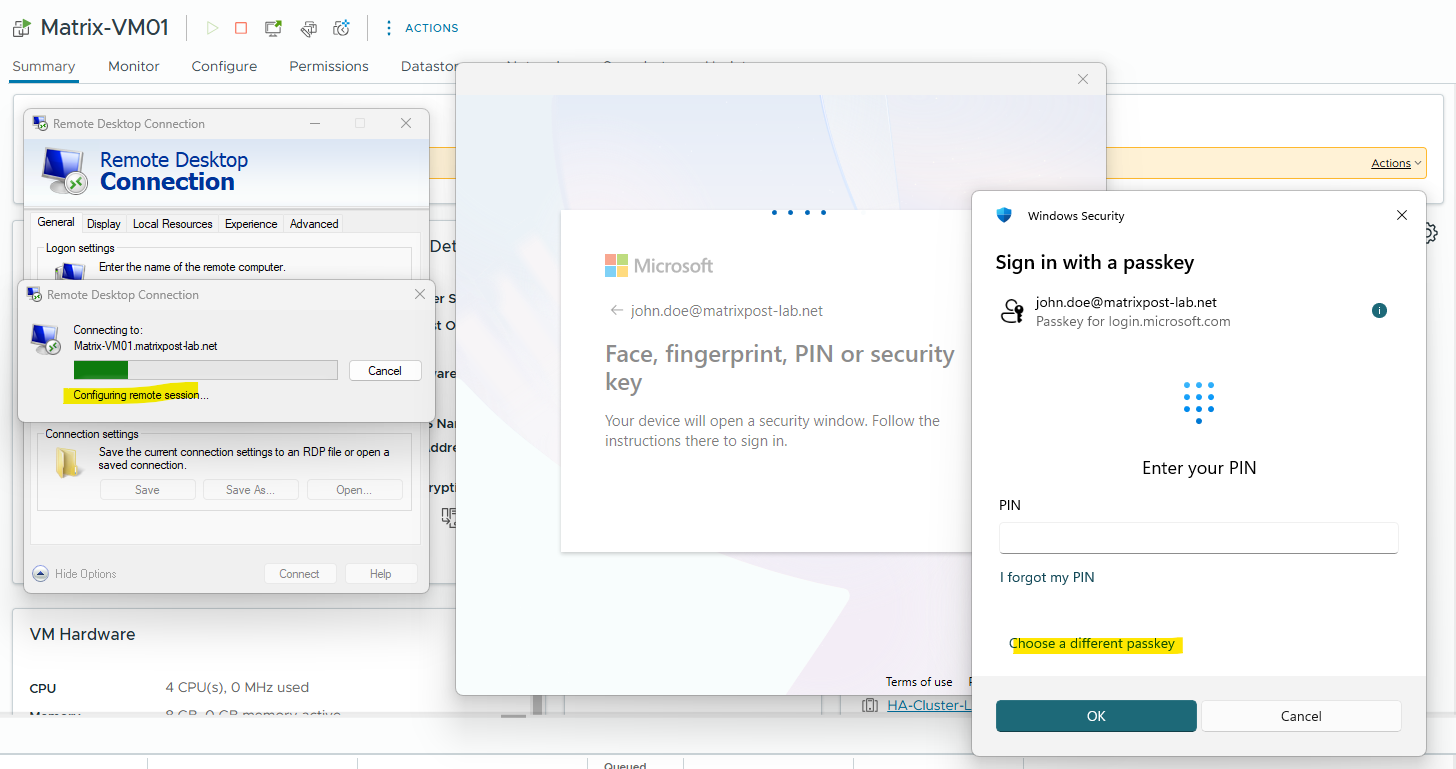Click the info icon beside the passkey account
The width and height of the screenshot is (1456, 769).
(x=1380, y=310)
